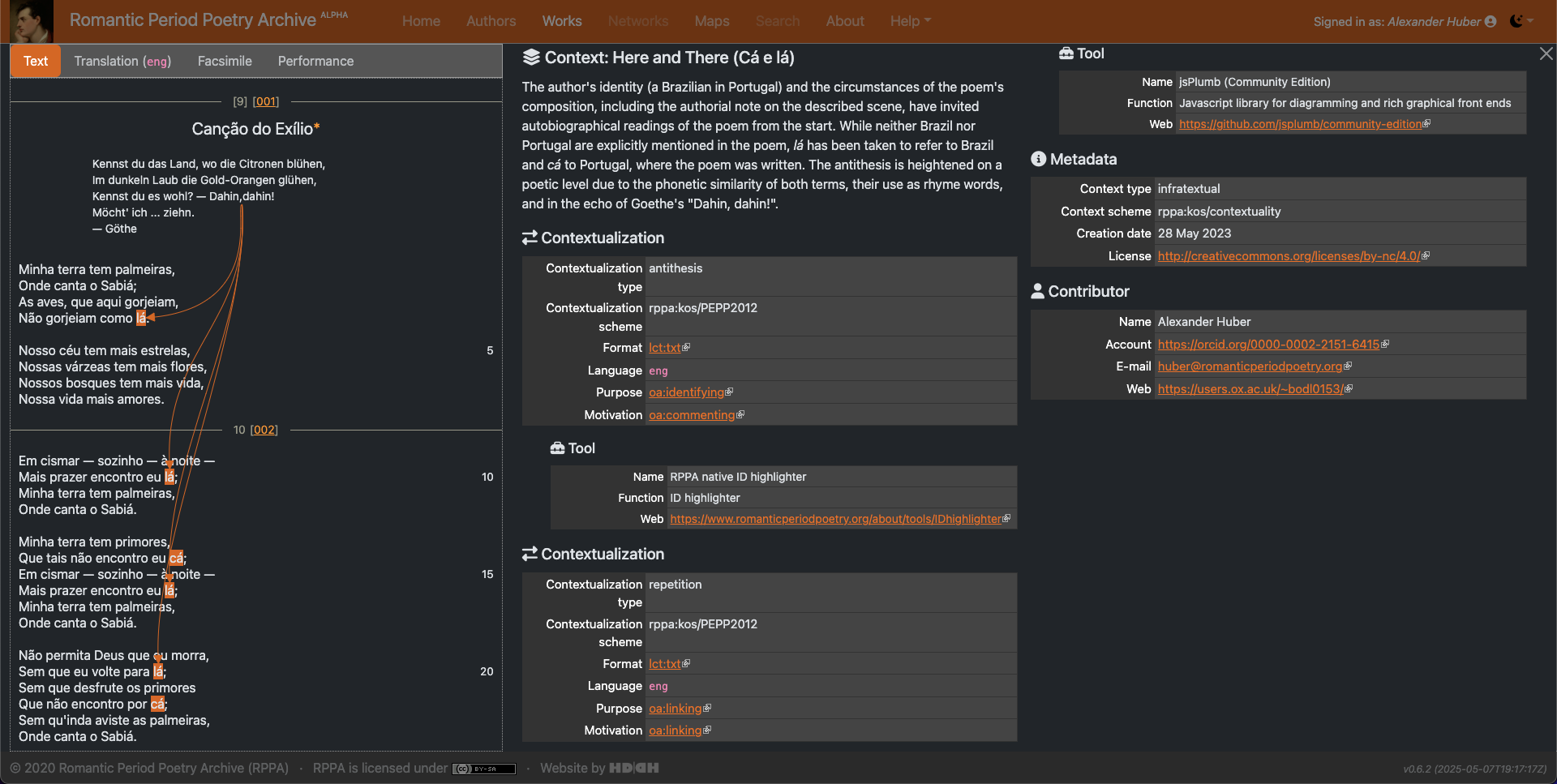
Task: Toggle dark mode moon icon
Action: coord(1516,21)
